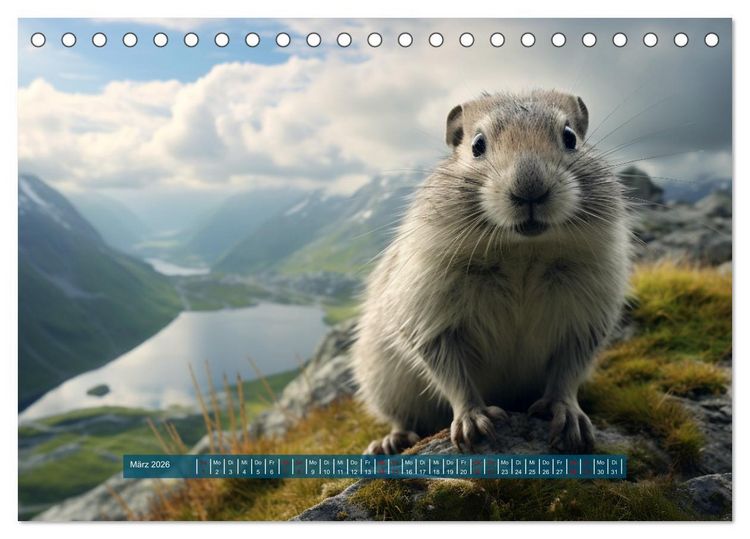Pick date 18 under Mi

[x=436, y=467]
